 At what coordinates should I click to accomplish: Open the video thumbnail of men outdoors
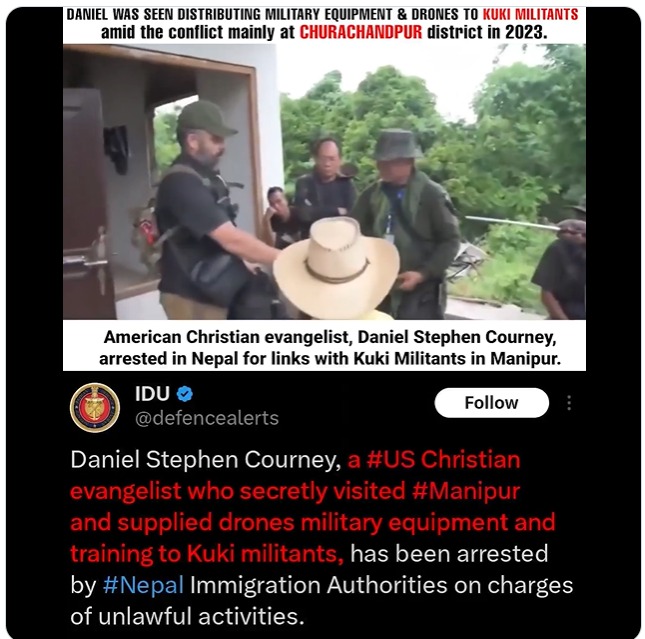tap(324, 181)
